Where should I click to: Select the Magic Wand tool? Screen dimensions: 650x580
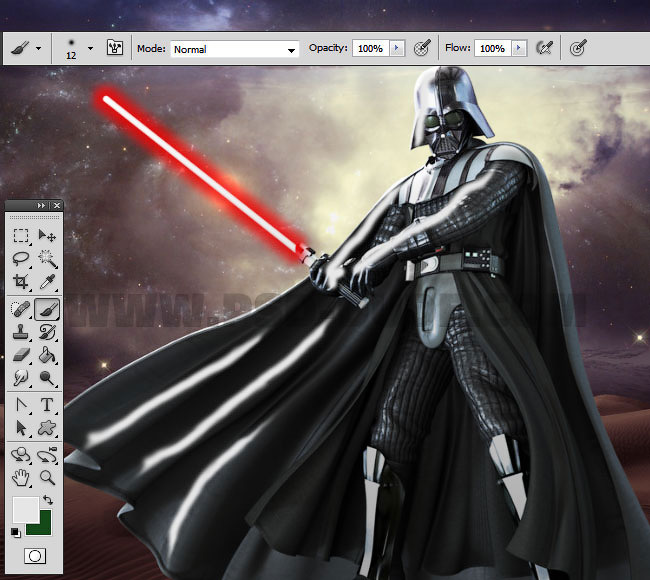coord(47,258)
